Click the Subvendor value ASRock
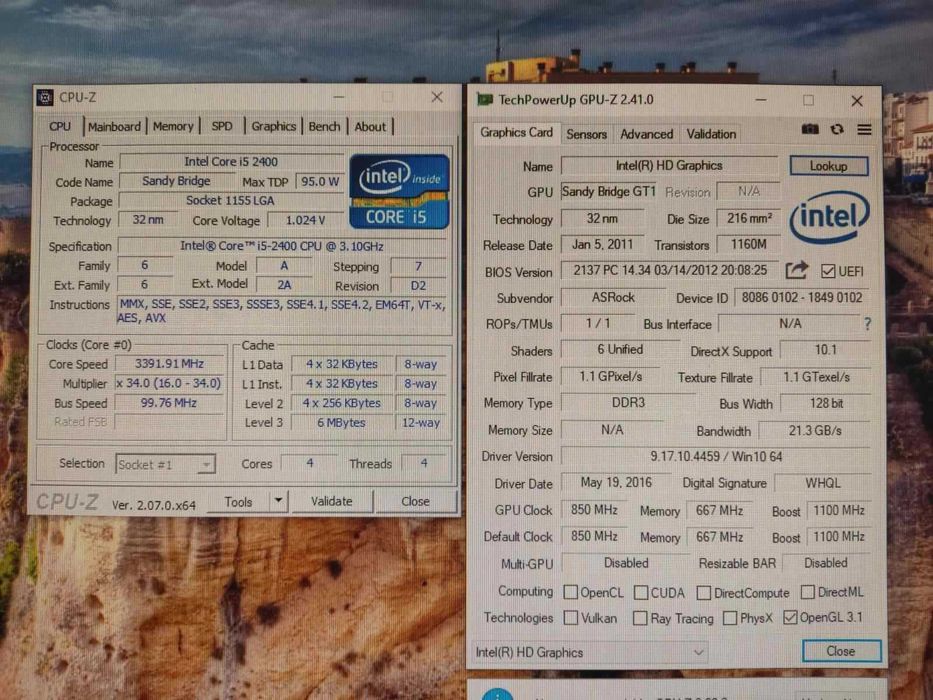The image size is (933, 700). click(613, 298)
